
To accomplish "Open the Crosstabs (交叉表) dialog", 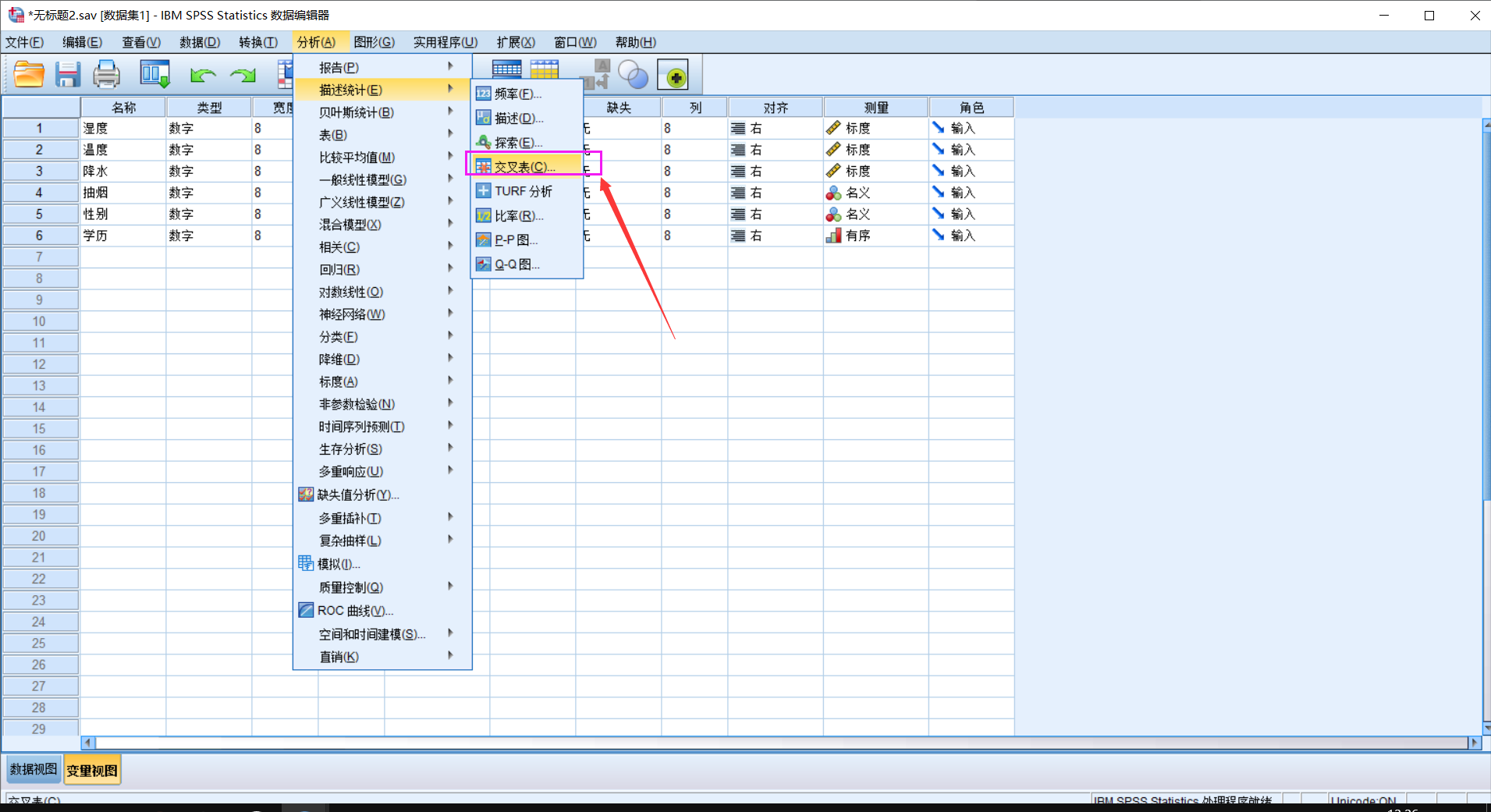I will (x=527, y=167).
